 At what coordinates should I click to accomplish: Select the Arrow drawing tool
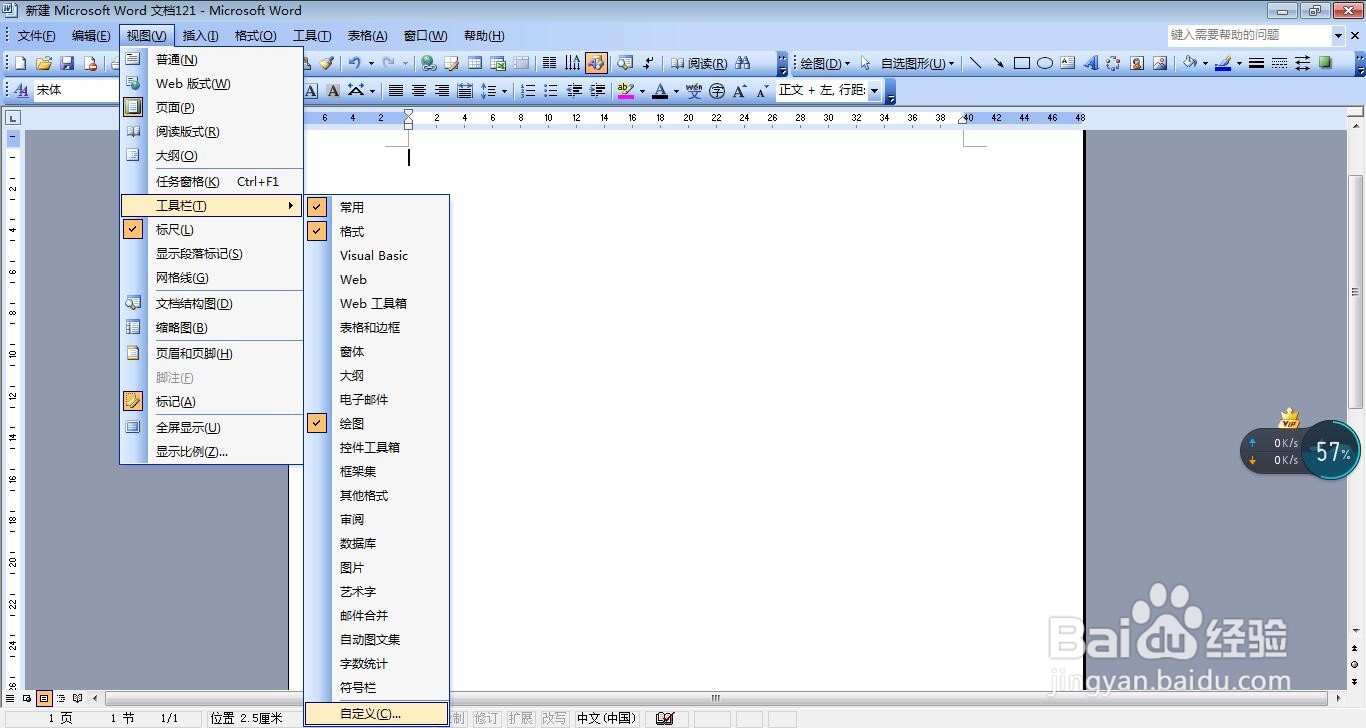tap(998, 63)
